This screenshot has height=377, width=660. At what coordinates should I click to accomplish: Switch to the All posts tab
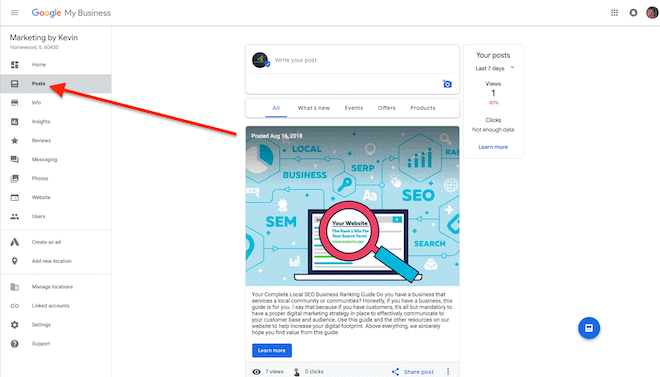(x=276, y=108)
